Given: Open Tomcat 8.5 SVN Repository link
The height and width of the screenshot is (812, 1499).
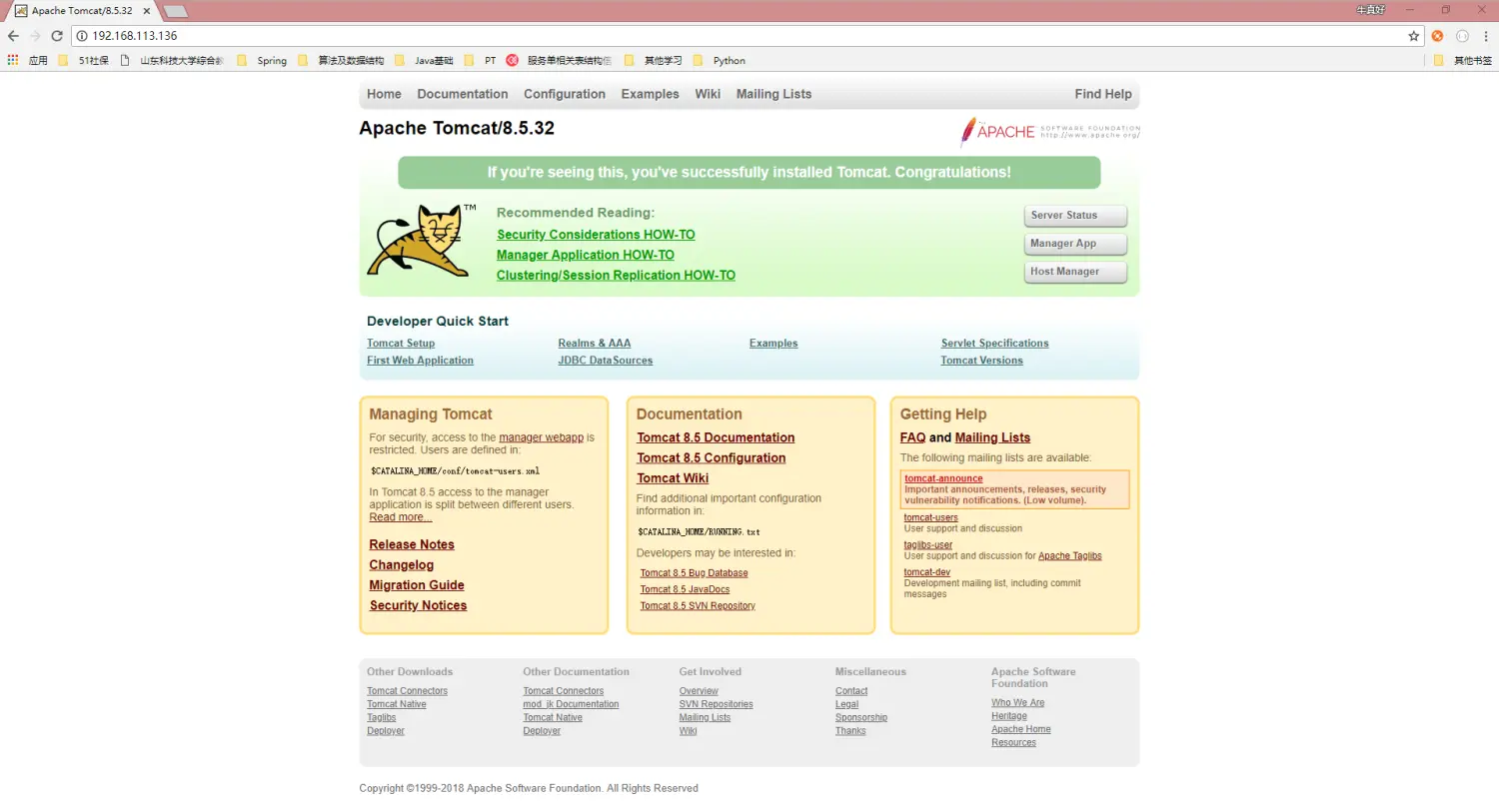Looking at the screenshot, I should click(x=698, y=606).
